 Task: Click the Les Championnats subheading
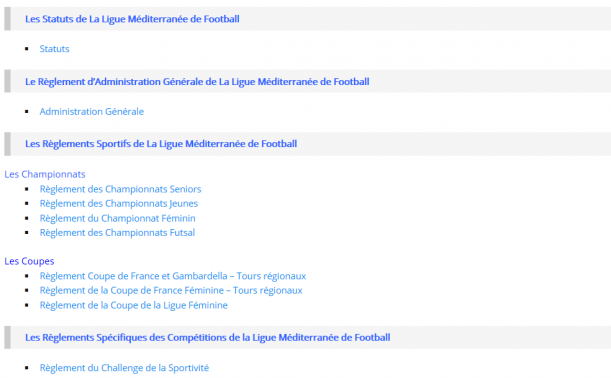[45, 174]
